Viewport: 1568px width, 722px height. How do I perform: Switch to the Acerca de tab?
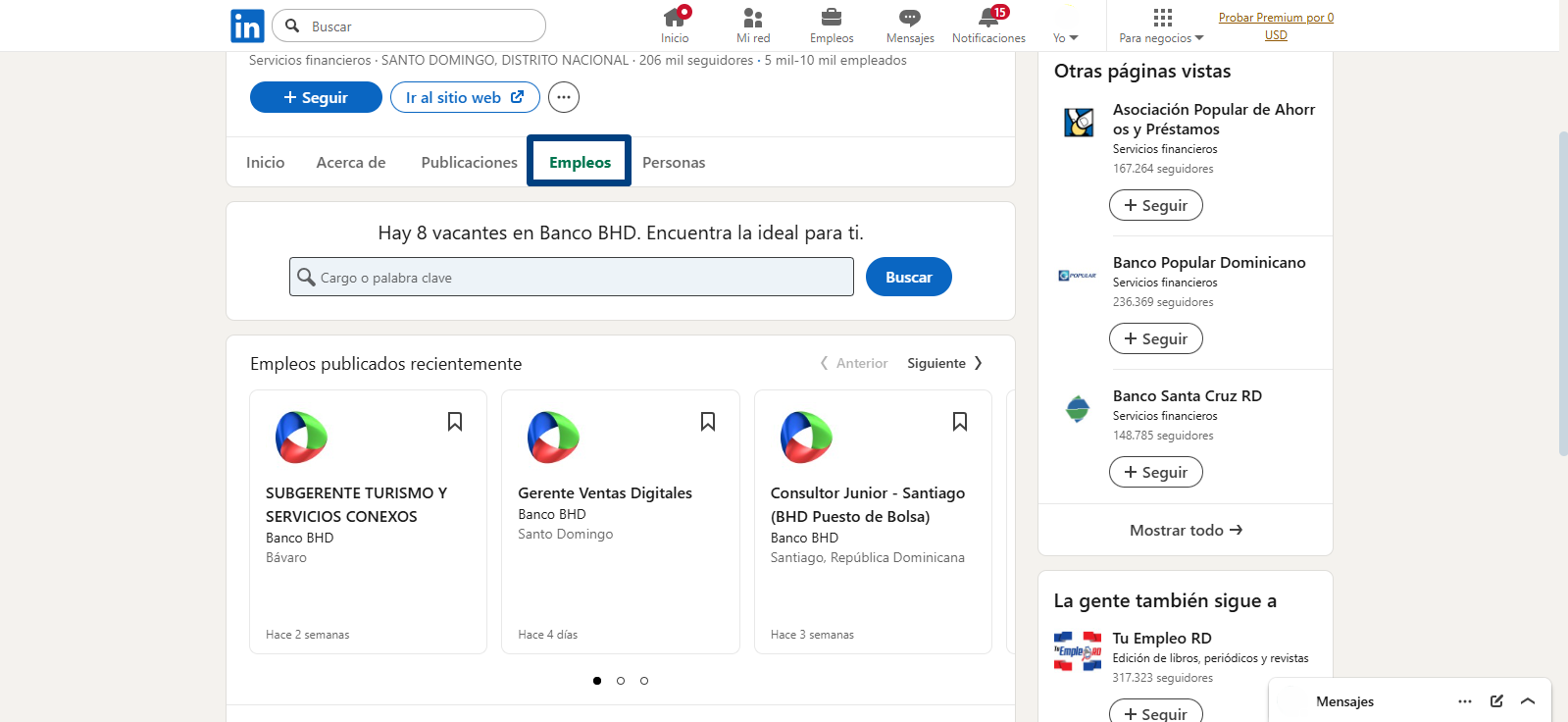coord(351,162)
